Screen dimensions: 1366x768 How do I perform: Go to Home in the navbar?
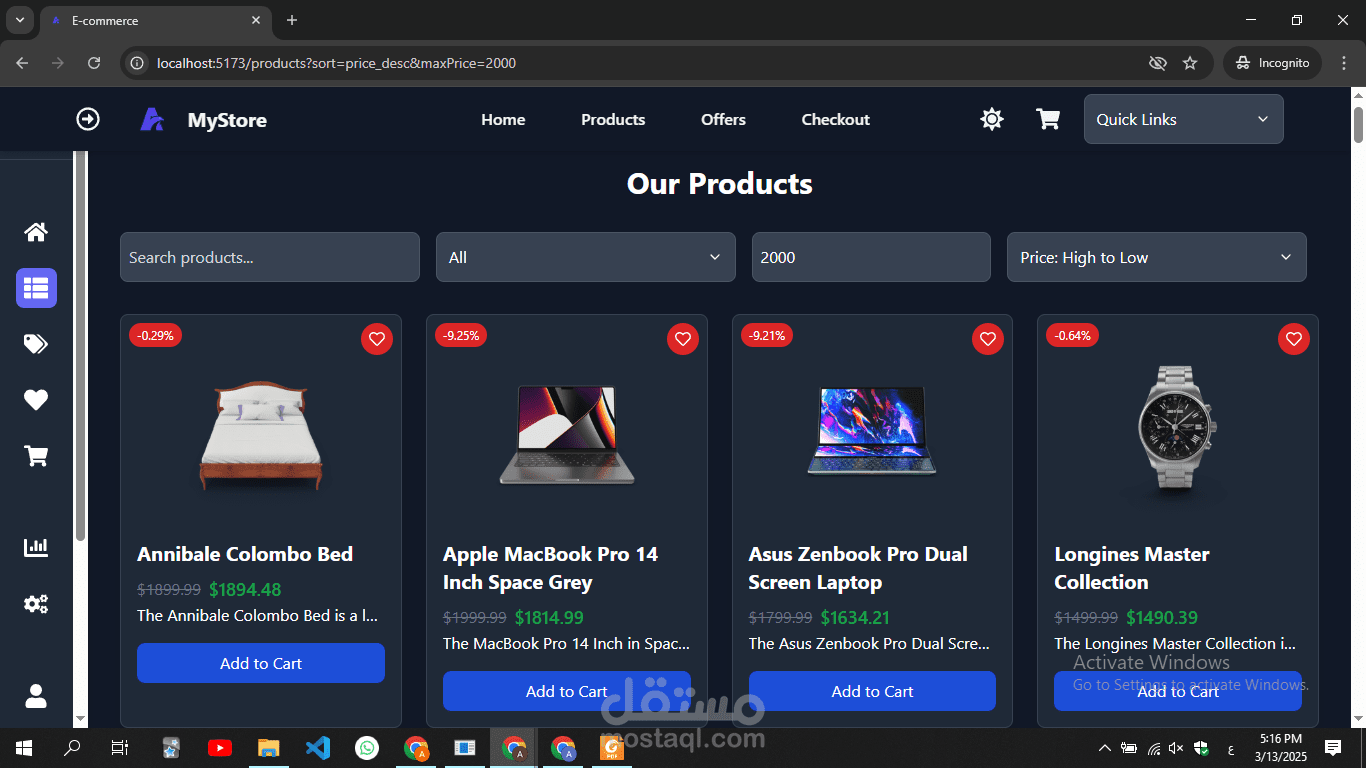503,119
